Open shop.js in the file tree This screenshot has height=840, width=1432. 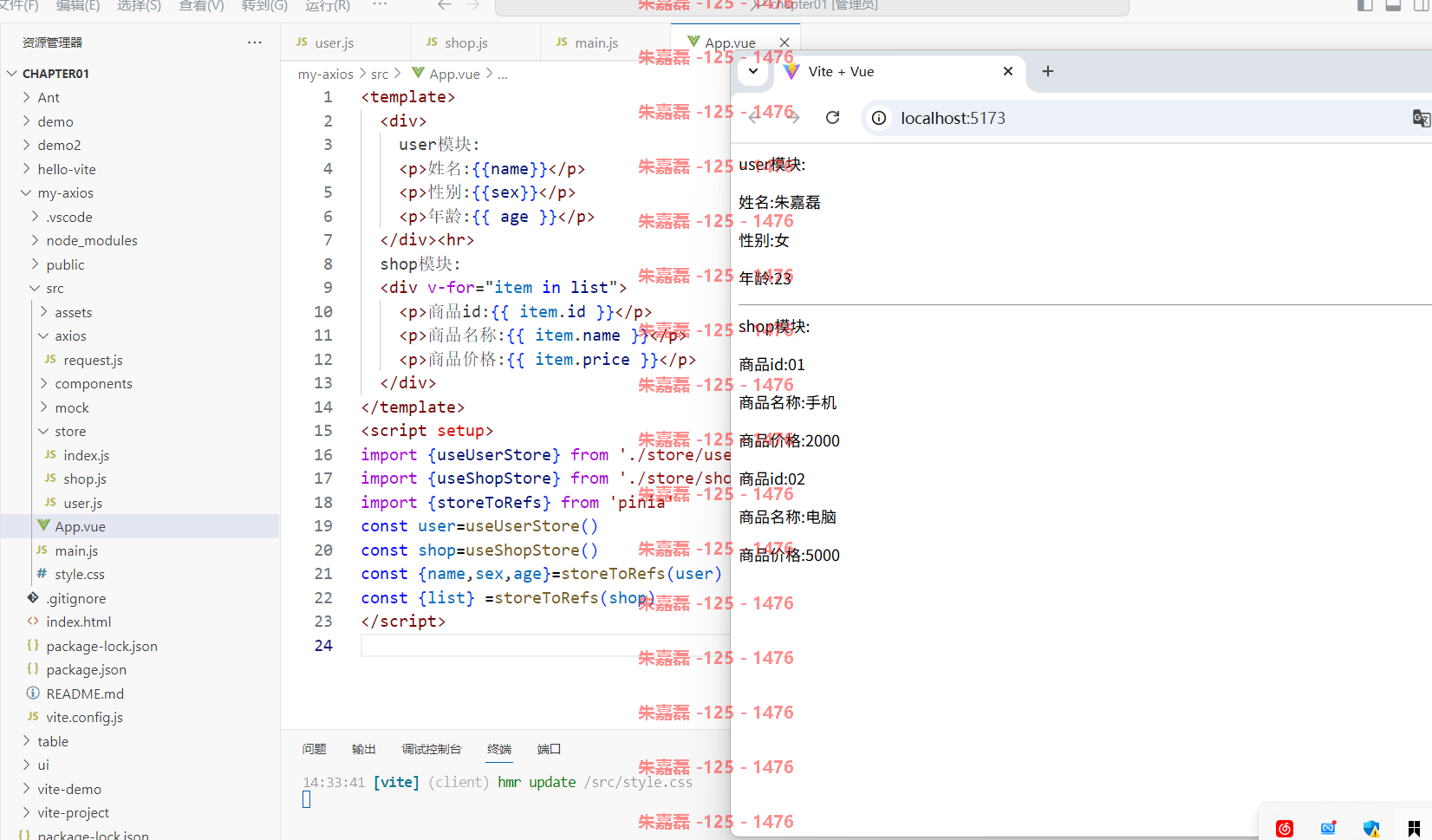click(84, 479)
